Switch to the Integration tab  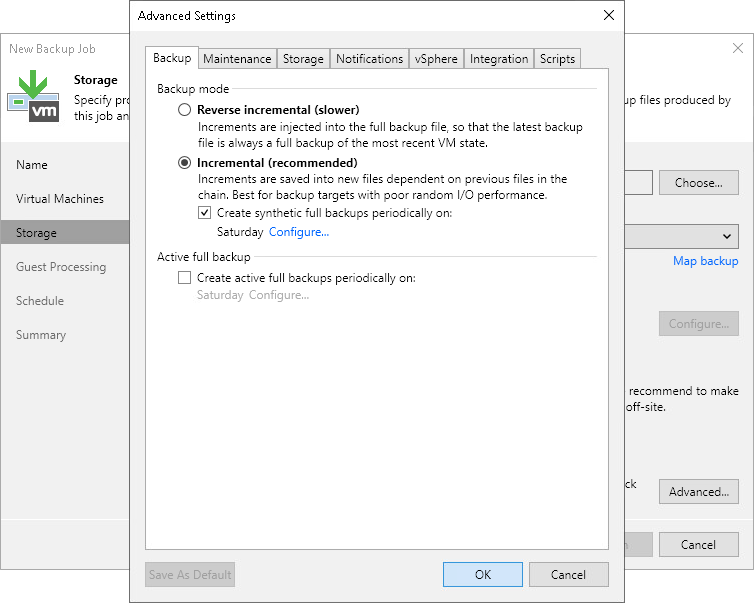tap(499, 59)
